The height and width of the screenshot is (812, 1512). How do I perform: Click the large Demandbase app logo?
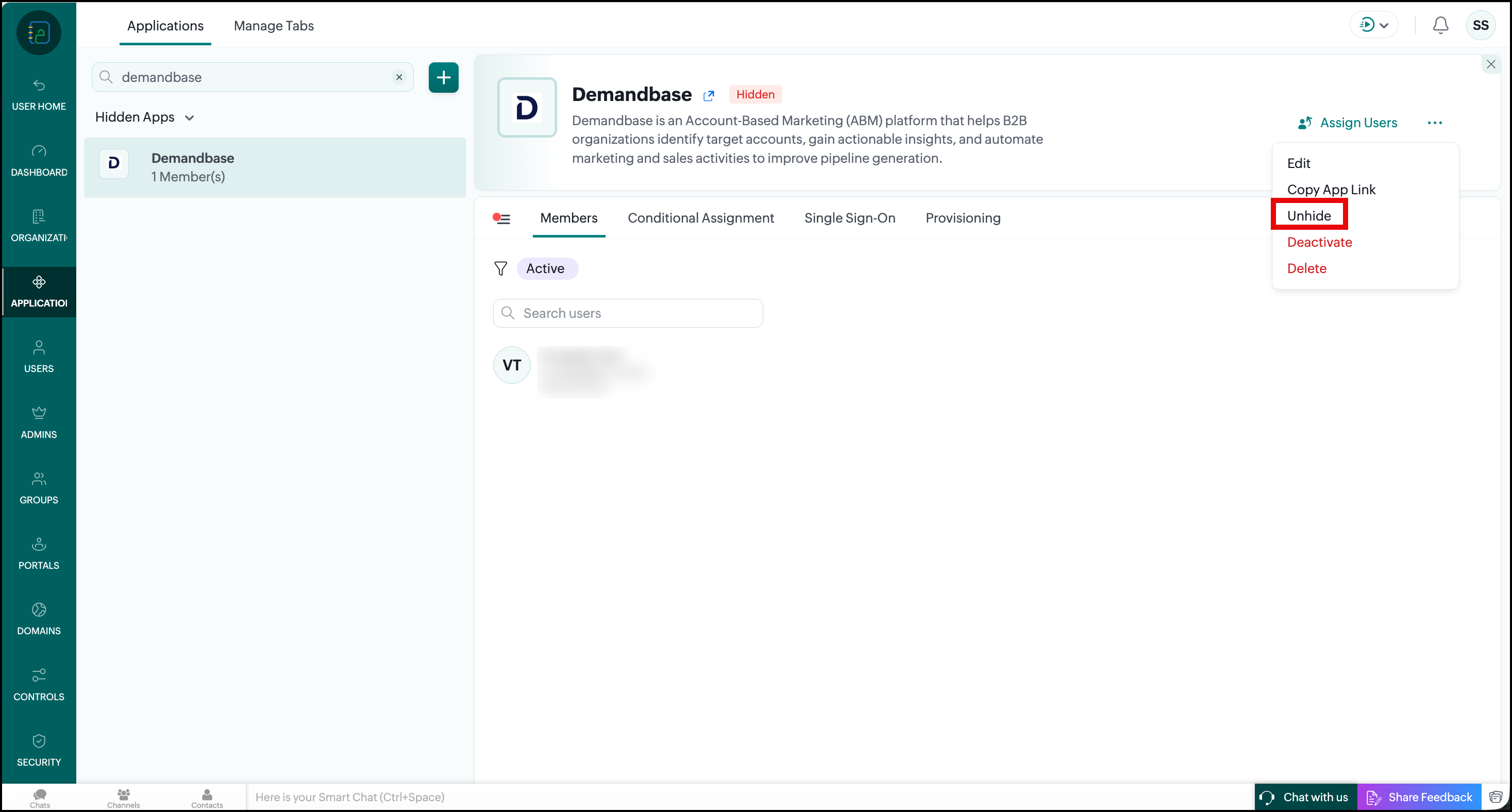pyautogui.click(x=527, y=107)
